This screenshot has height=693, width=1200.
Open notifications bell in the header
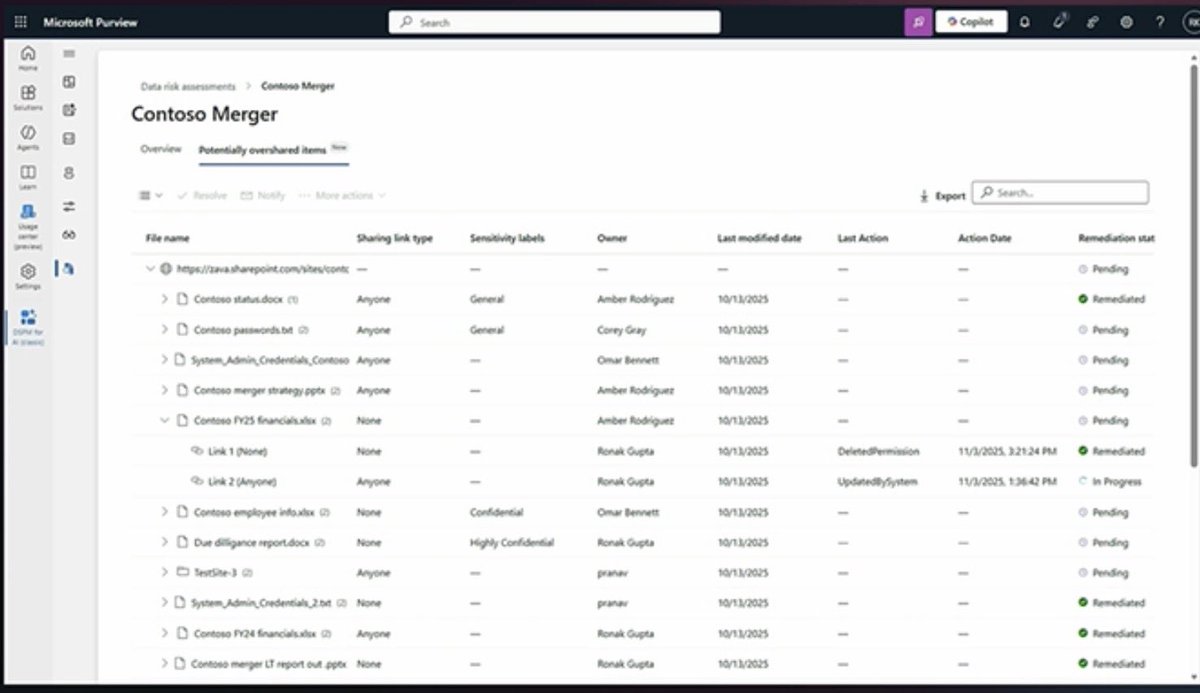1024,22
